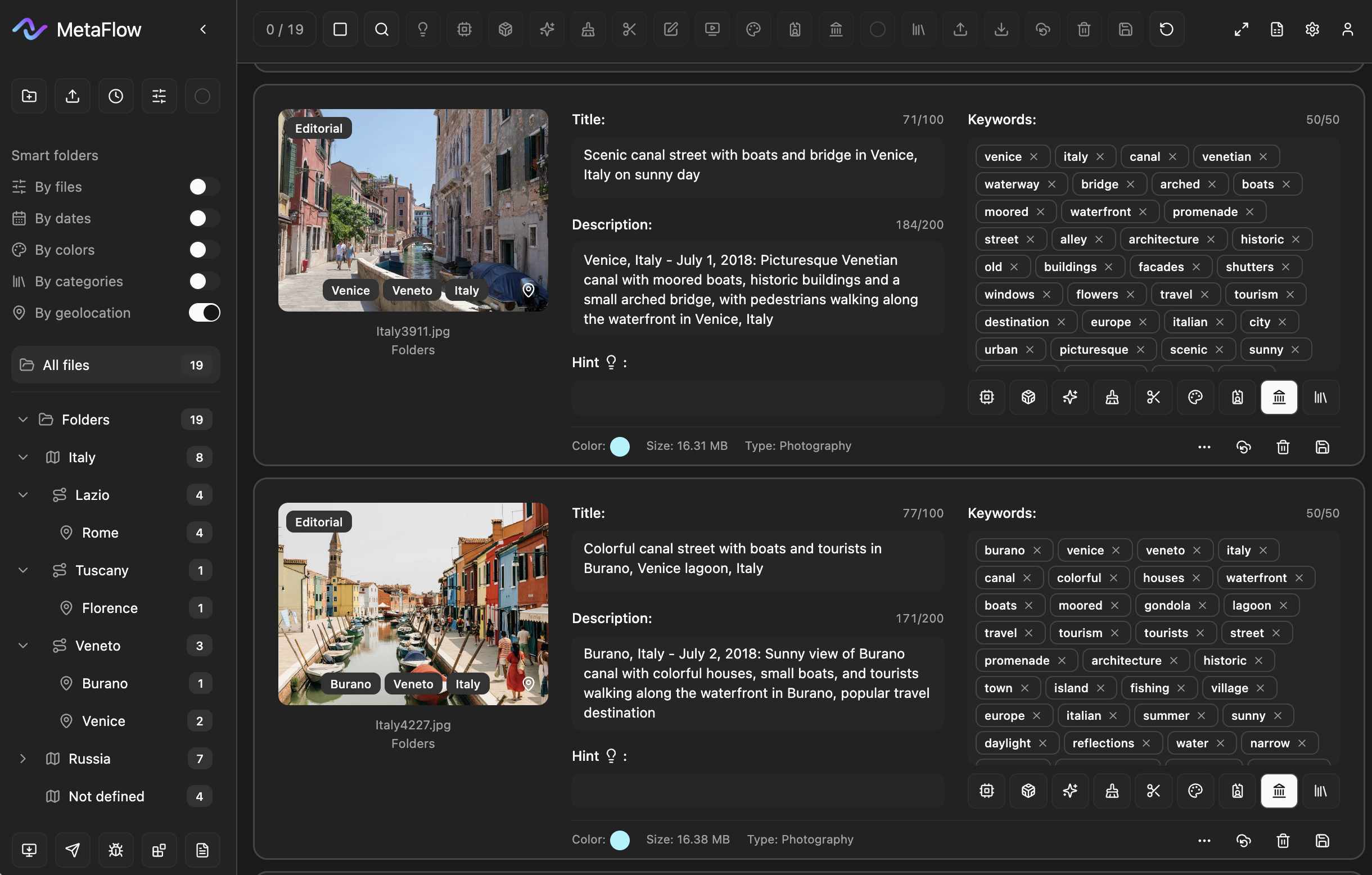The image size is (1372, 875).
Task: Expand the Russia folder tree
Action: (23, 758)
